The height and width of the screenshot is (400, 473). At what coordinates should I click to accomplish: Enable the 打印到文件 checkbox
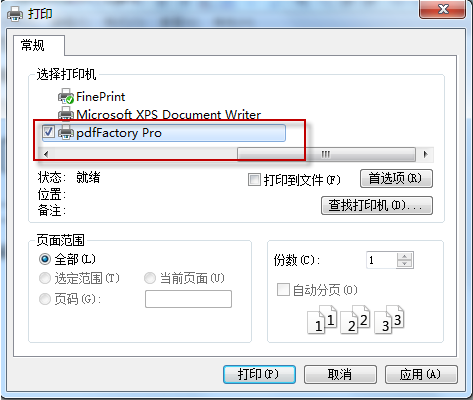click(x=254, y=180)
